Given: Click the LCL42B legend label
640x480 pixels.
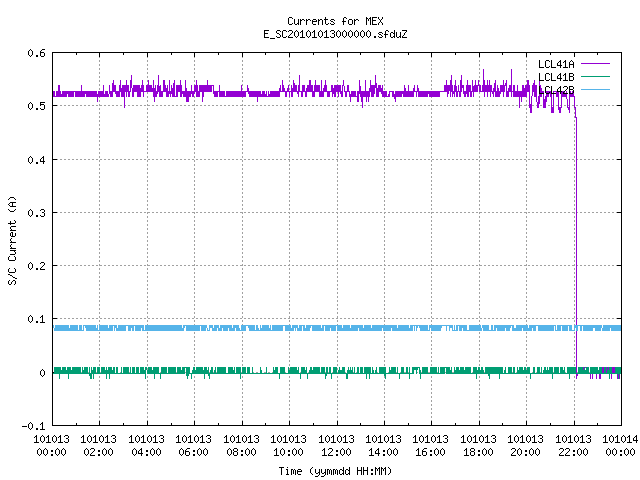Looking at the screenshot, I should coord(556,90).
